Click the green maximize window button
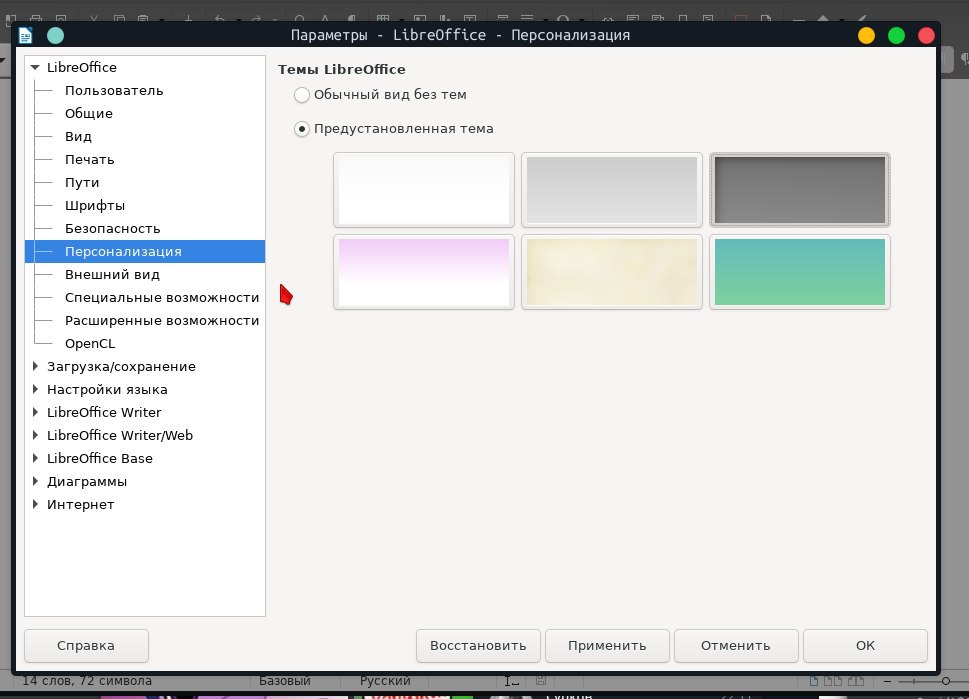This screenshot has height=699, width=969. 896,35
